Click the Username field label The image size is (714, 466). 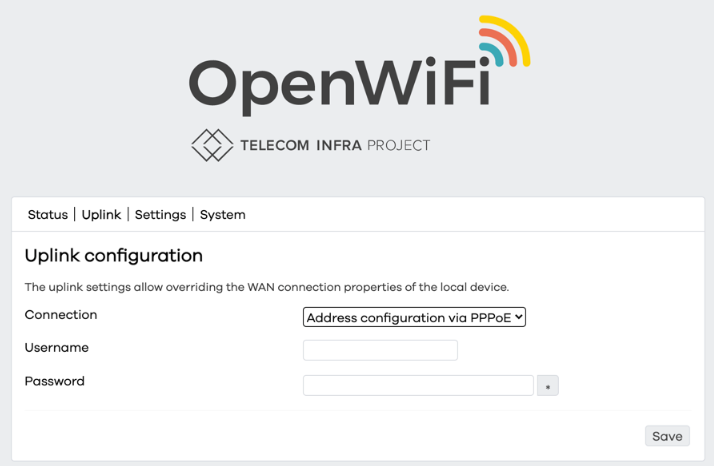(x=57, y=348)
